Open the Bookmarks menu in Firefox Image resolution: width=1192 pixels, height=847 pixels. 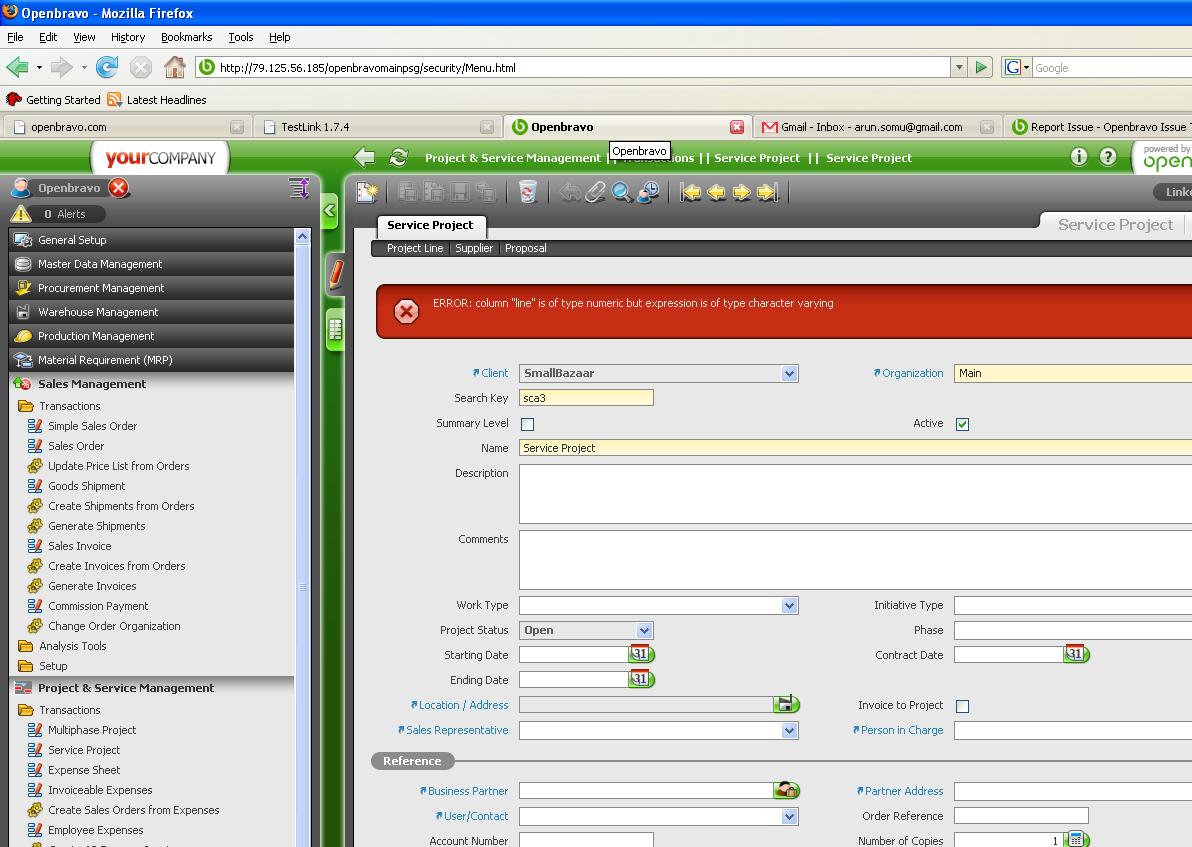coord(186,37)
